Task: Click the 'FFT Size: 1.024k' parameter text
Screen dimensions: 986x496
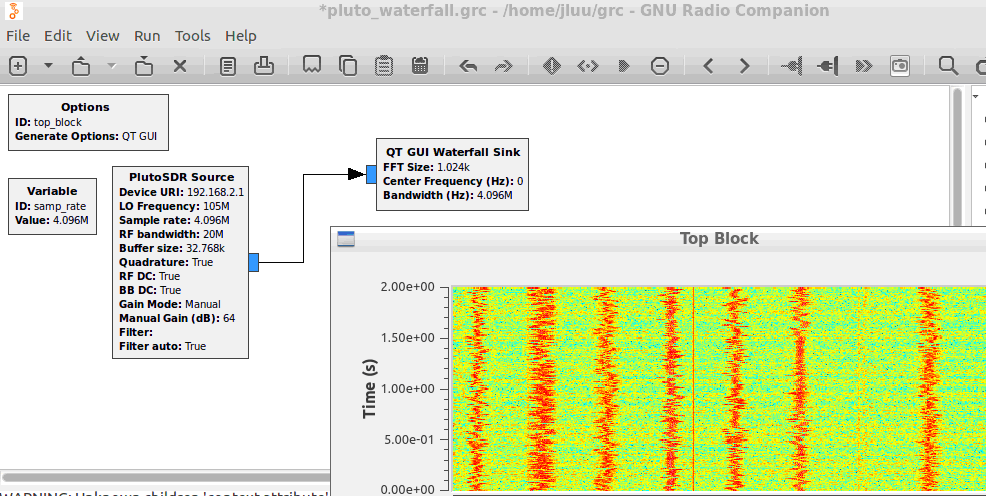Action: 426,167
